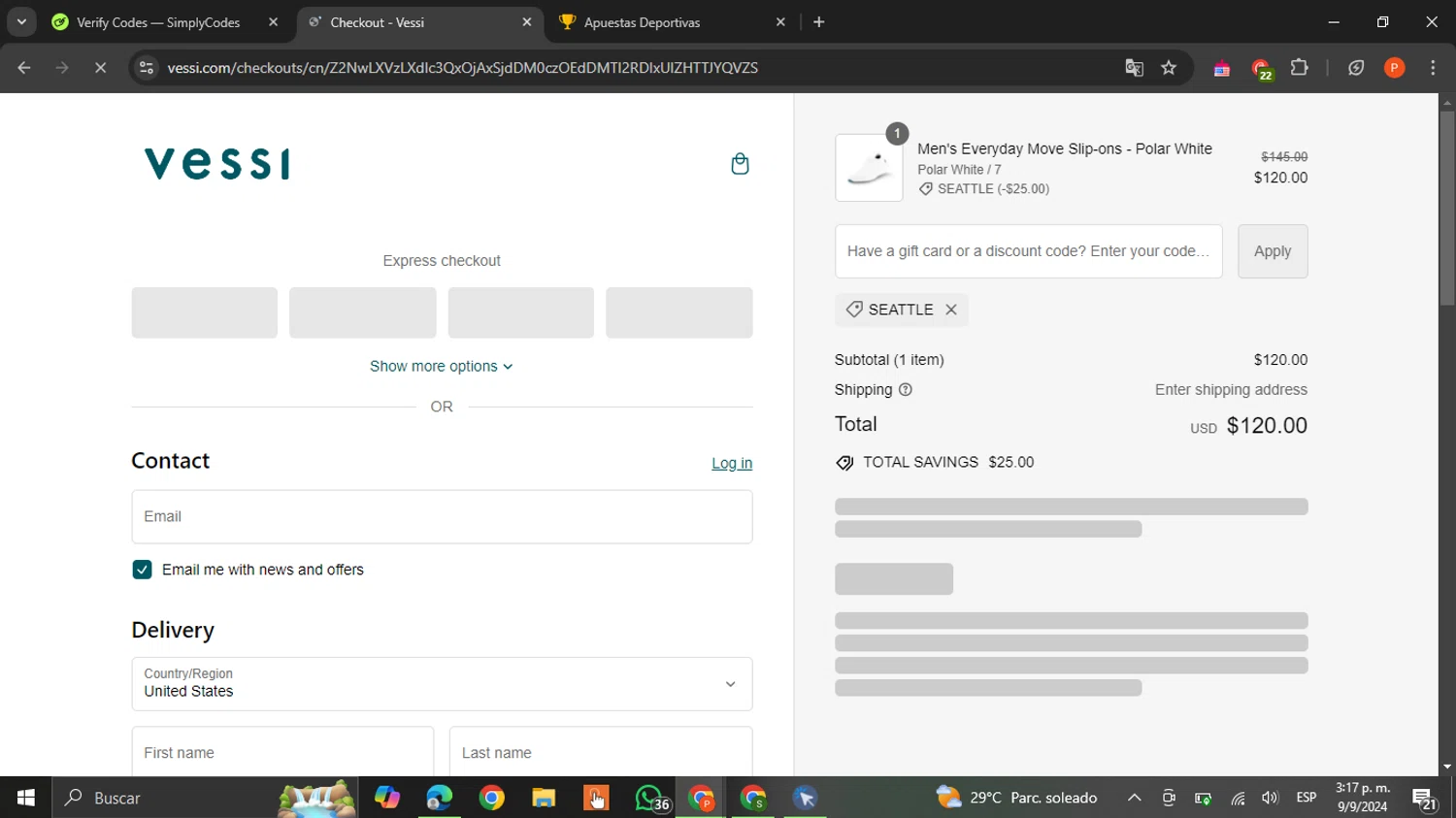Click the First name field
This screenshot has height=818, width=1456.
pyautogui.click(x=282, y=752)
